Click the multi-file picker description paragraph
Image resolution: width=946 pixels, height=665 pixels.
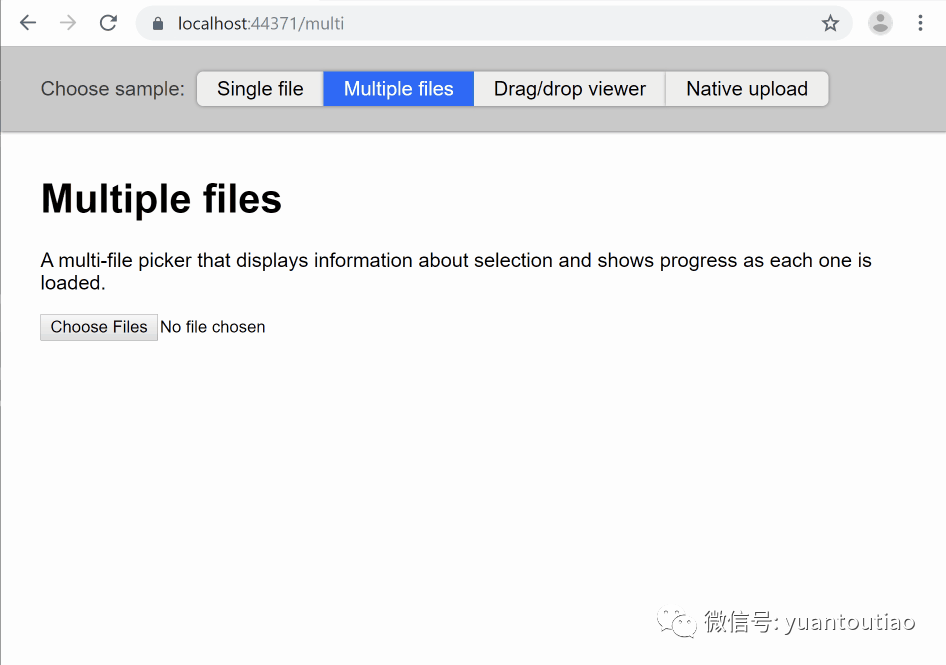(456, 271)
